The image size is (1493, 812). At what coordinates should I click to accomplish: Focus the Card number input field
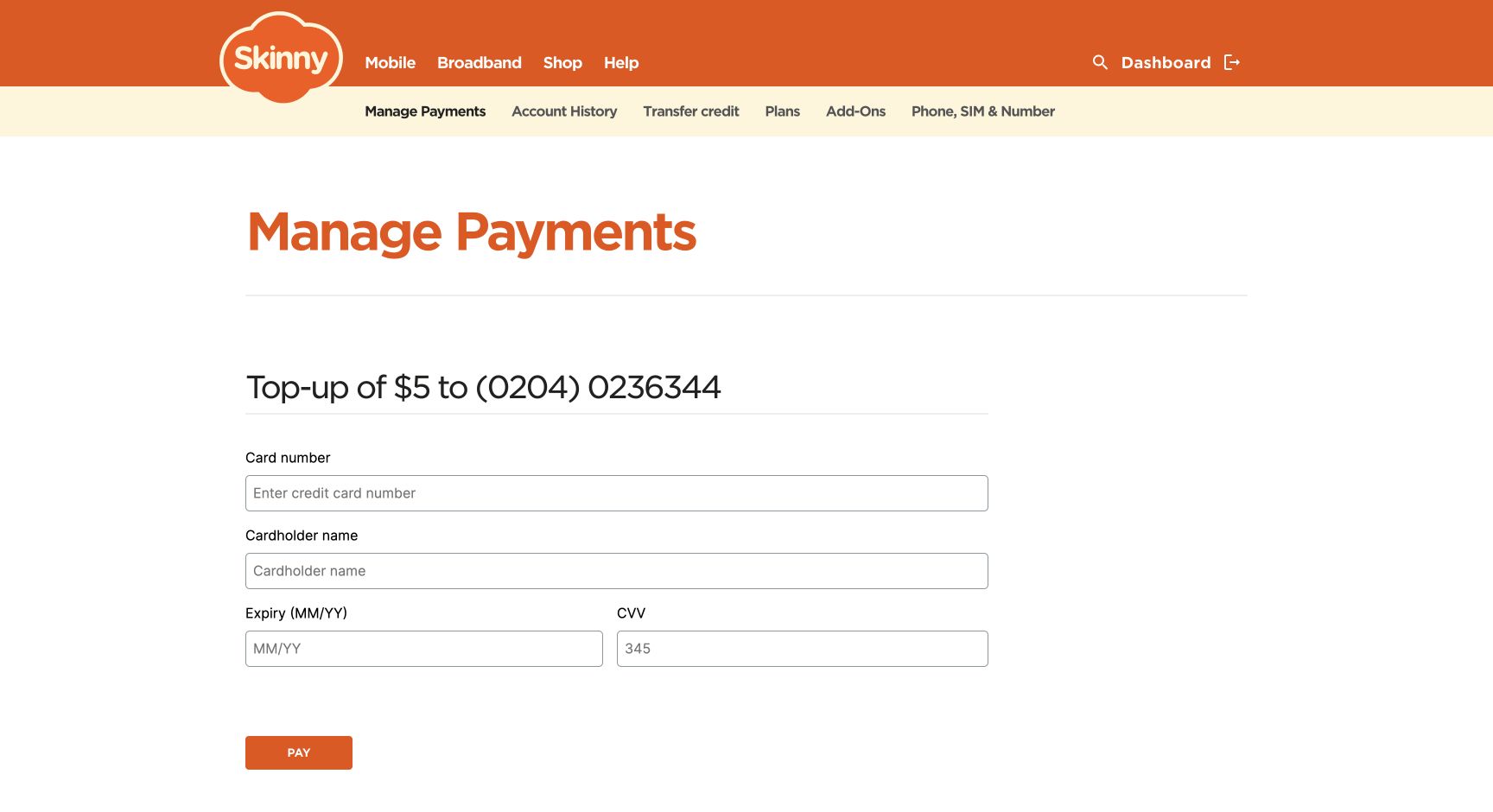tap(617, 493)
